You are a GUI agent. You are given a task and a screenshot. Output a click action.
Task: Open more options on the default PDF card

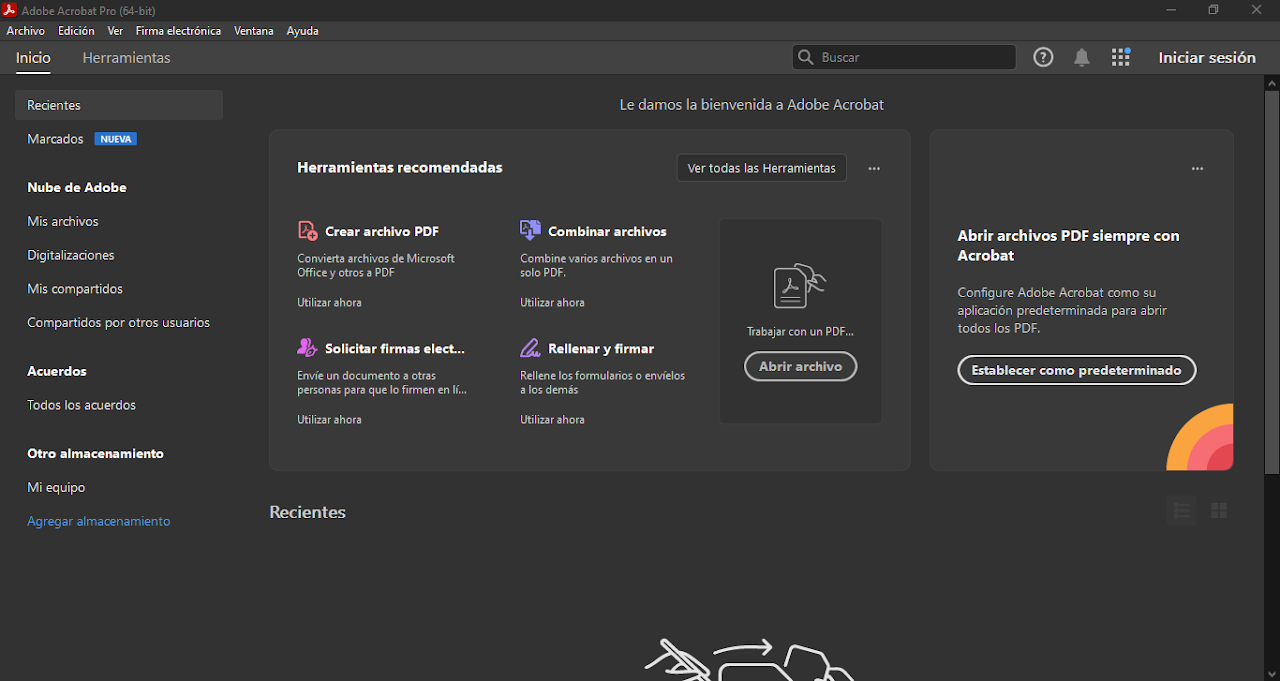point(1198,169)
